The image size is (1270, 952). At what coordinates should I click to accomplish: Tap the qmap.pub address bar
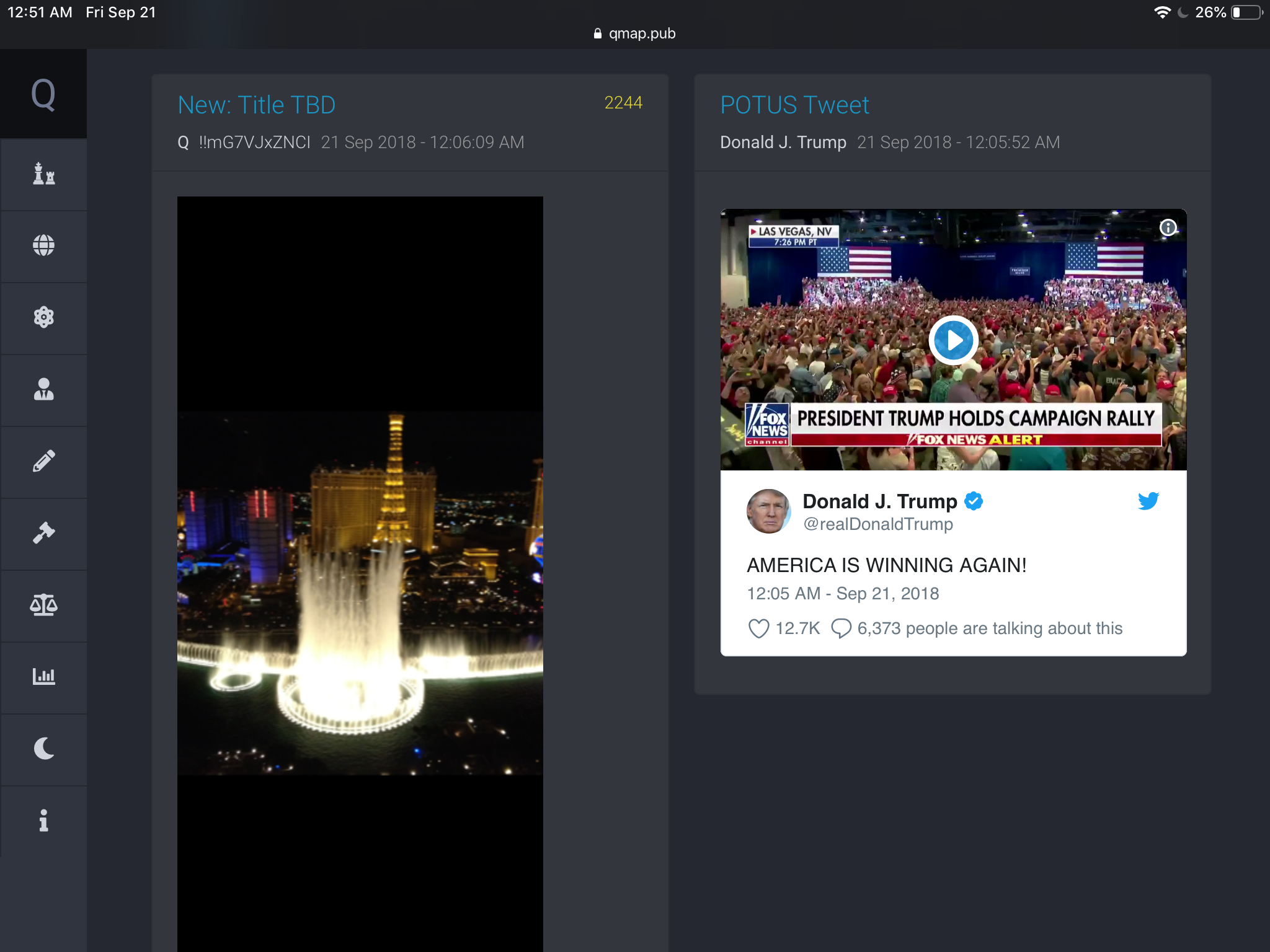click(x=635, y=33)
